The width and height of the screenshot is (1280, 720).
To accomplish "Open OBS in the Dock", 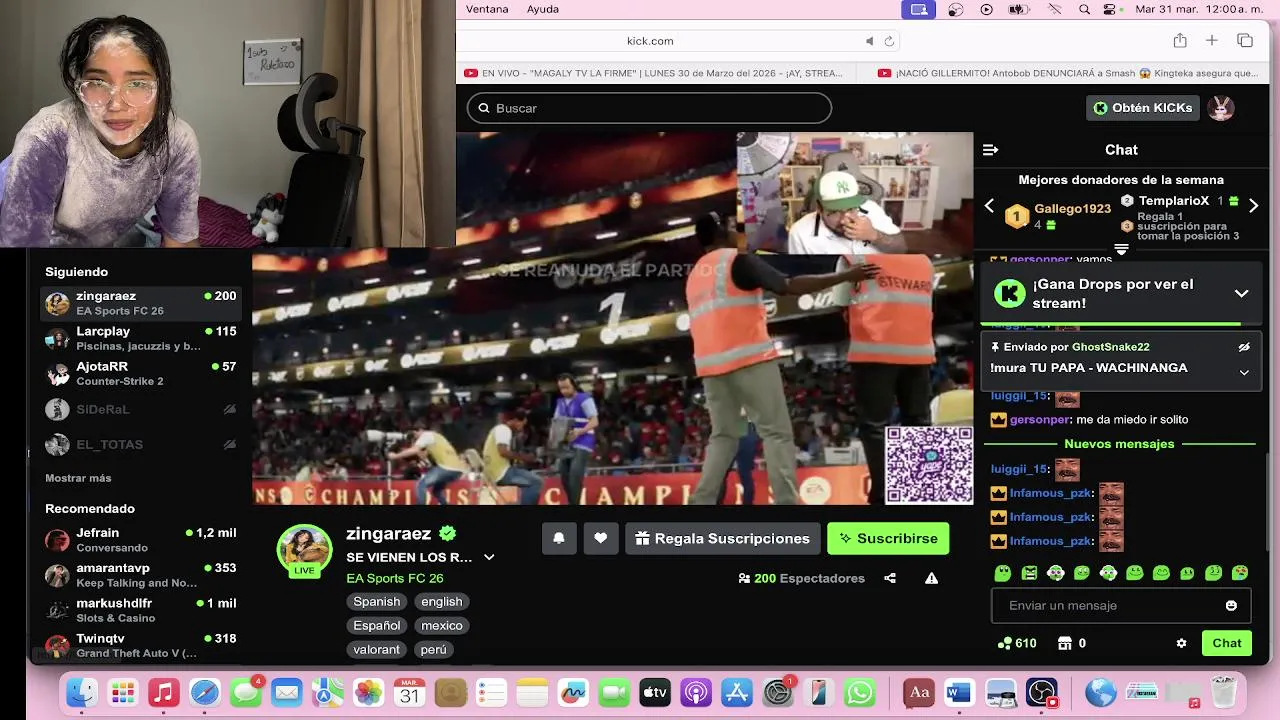I will tap(1042, 692).
